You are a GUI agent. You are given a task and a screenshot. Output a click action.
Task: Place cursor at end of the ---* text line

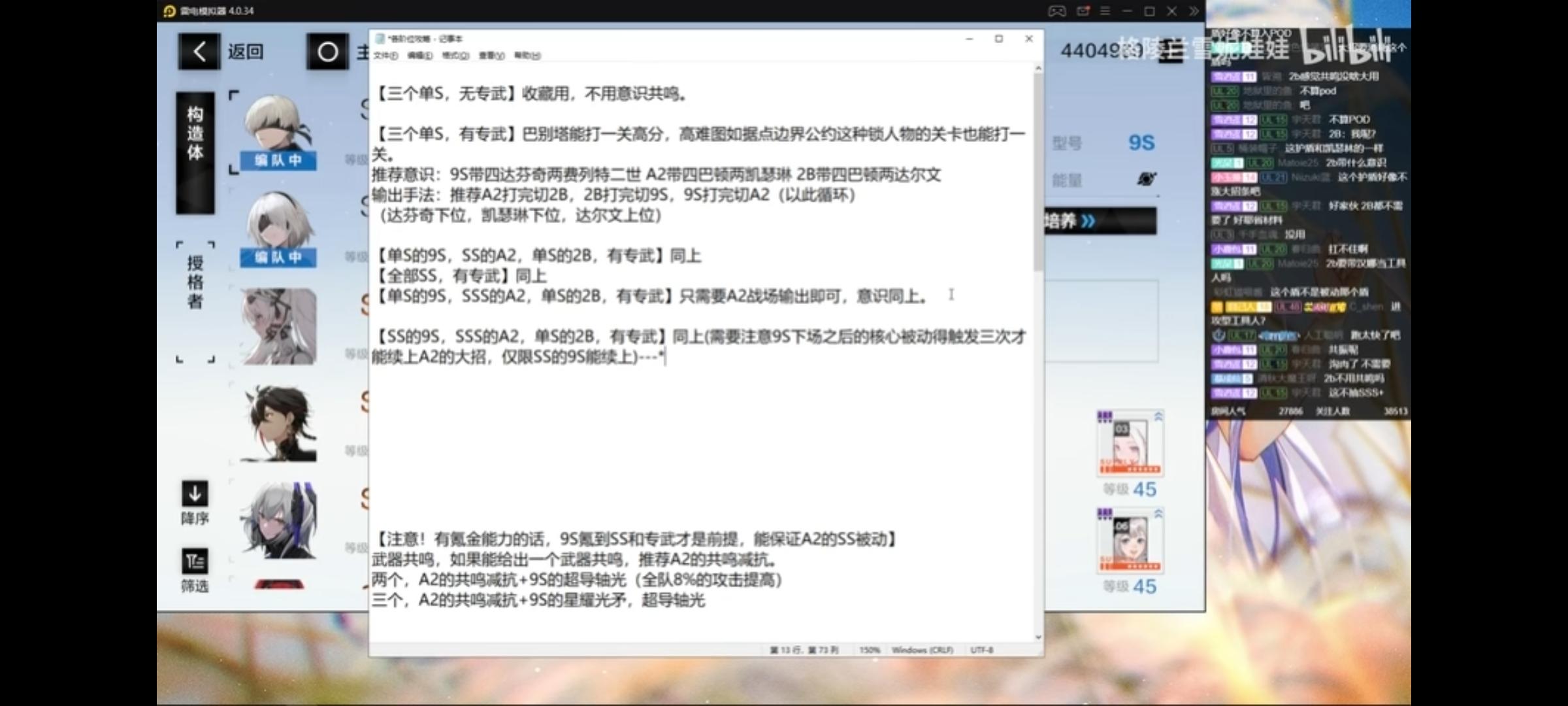664,358
